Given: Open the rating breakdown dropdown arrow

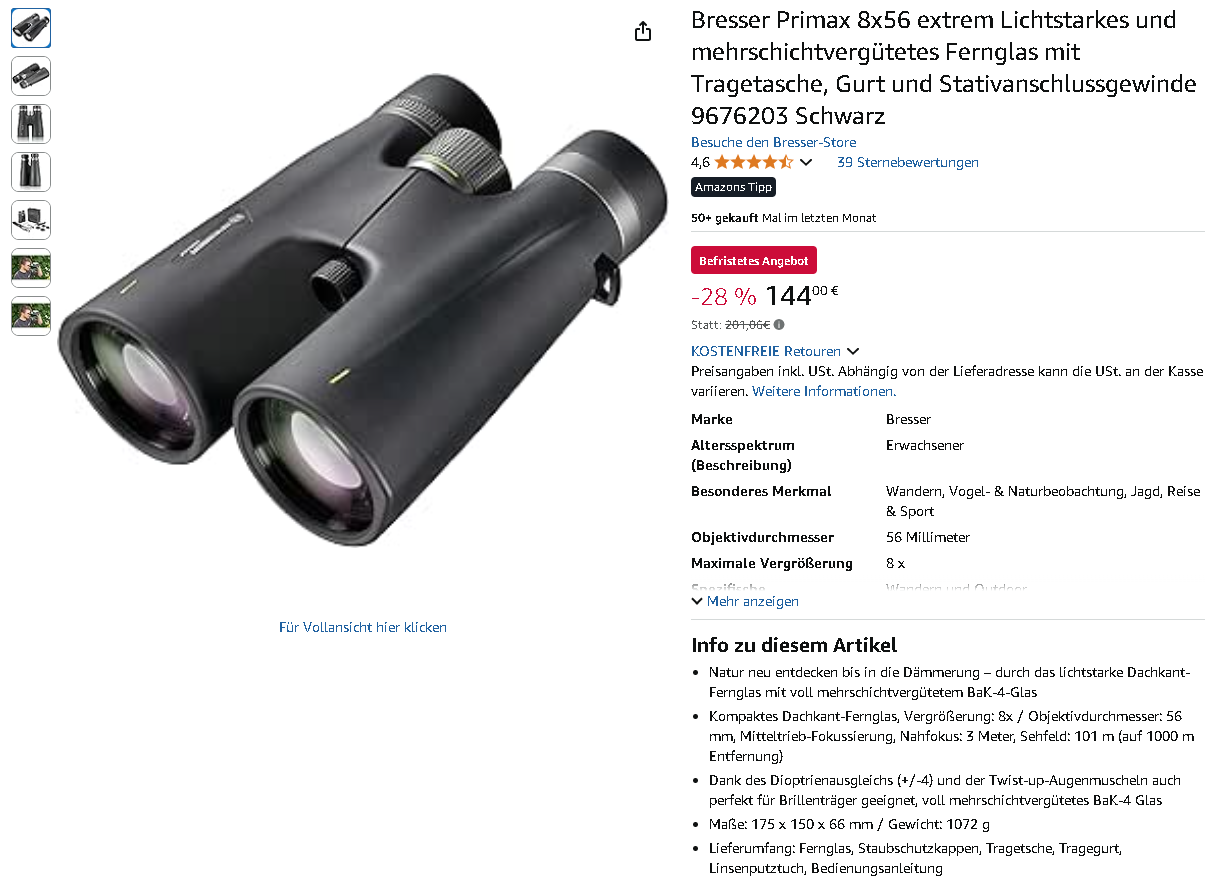Looking at the screenshot, I should (x=806, y=163).
